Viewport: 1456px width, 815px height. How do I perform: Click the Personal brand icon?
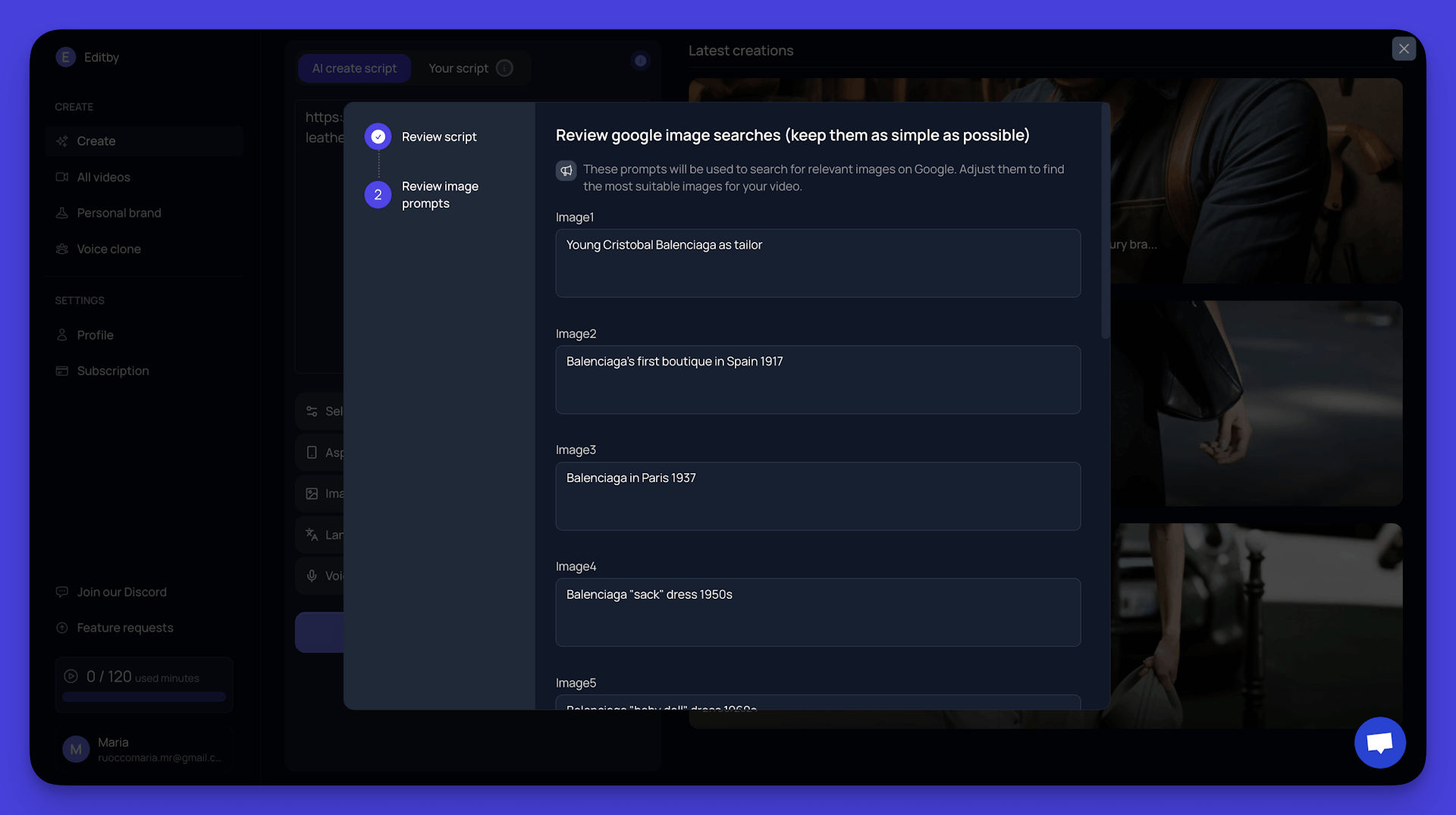pyautogui.click(x=62, y=213)
